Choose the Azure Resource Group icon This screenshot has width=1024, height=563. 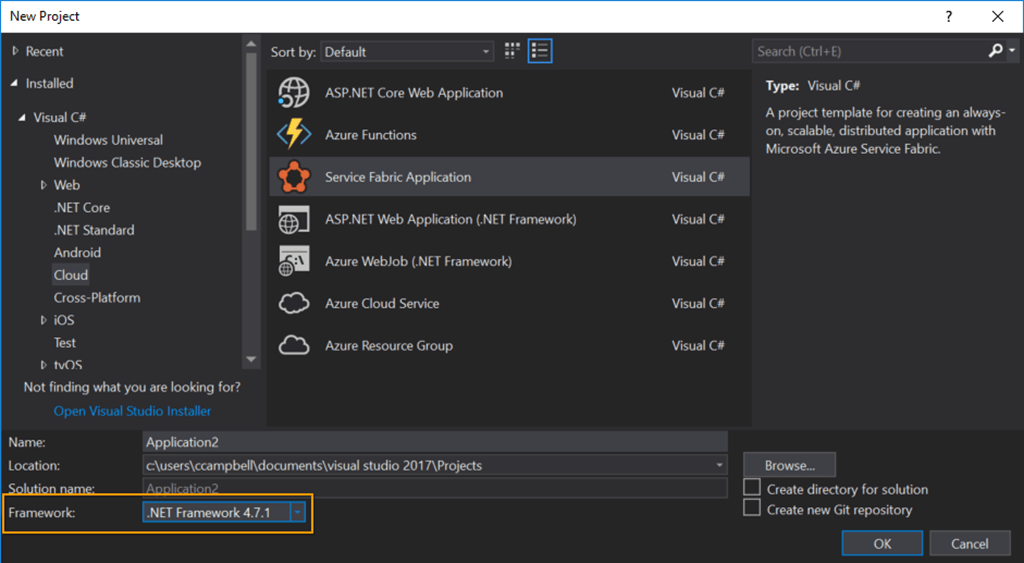[x=294, y=346]
